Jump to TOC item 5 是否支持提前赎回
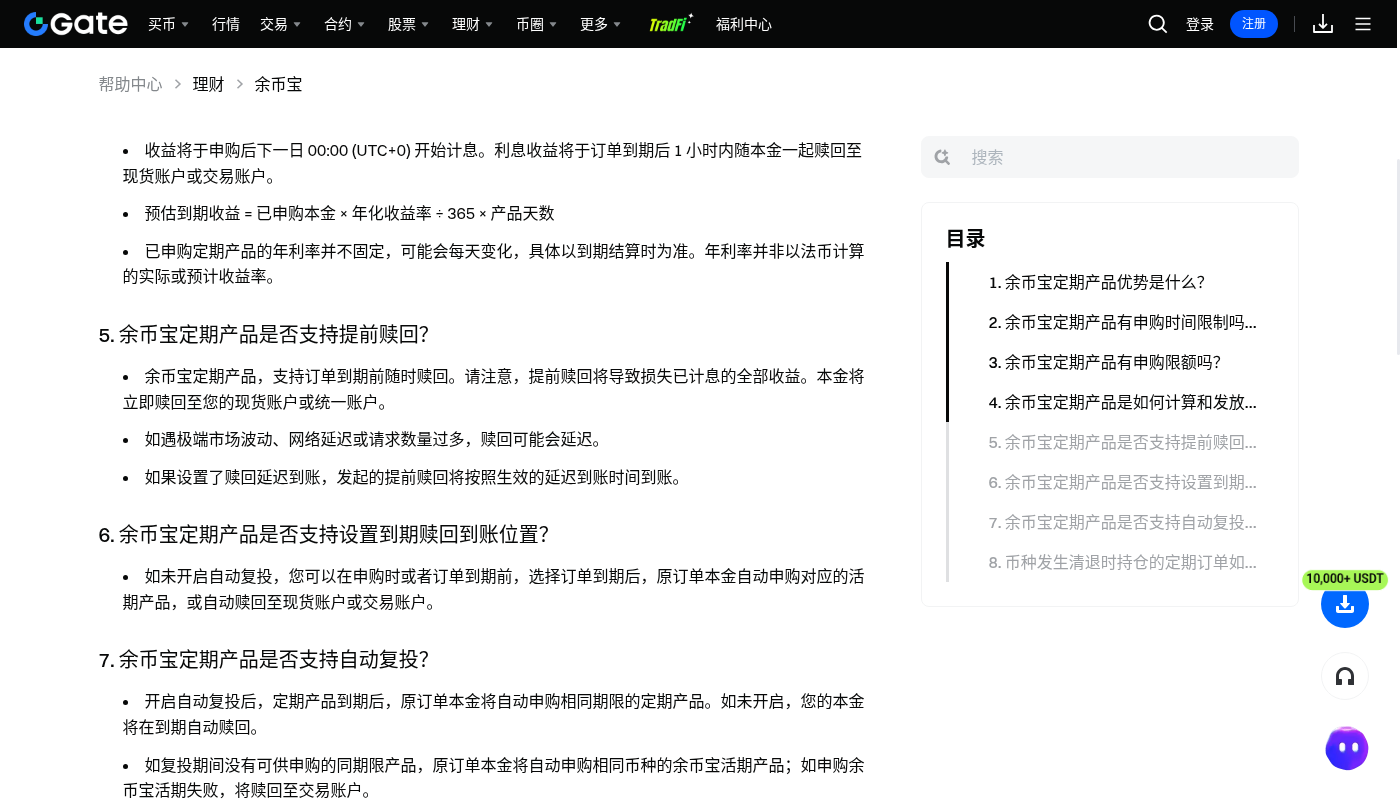 tap(1123, 442)
